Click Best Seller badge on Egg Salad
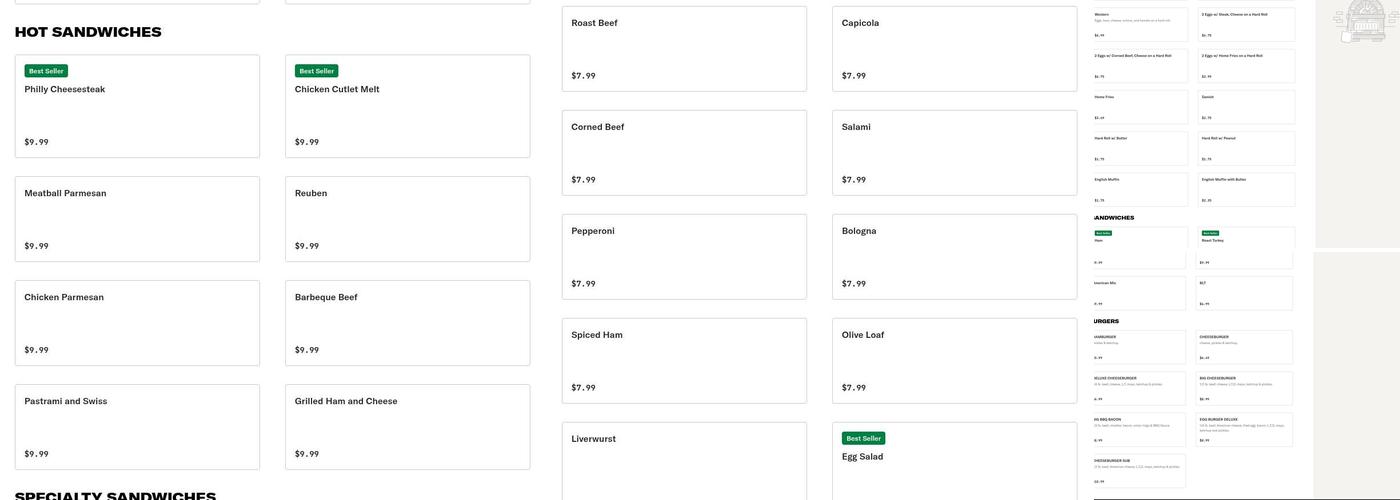 click(x=863, y=438)
